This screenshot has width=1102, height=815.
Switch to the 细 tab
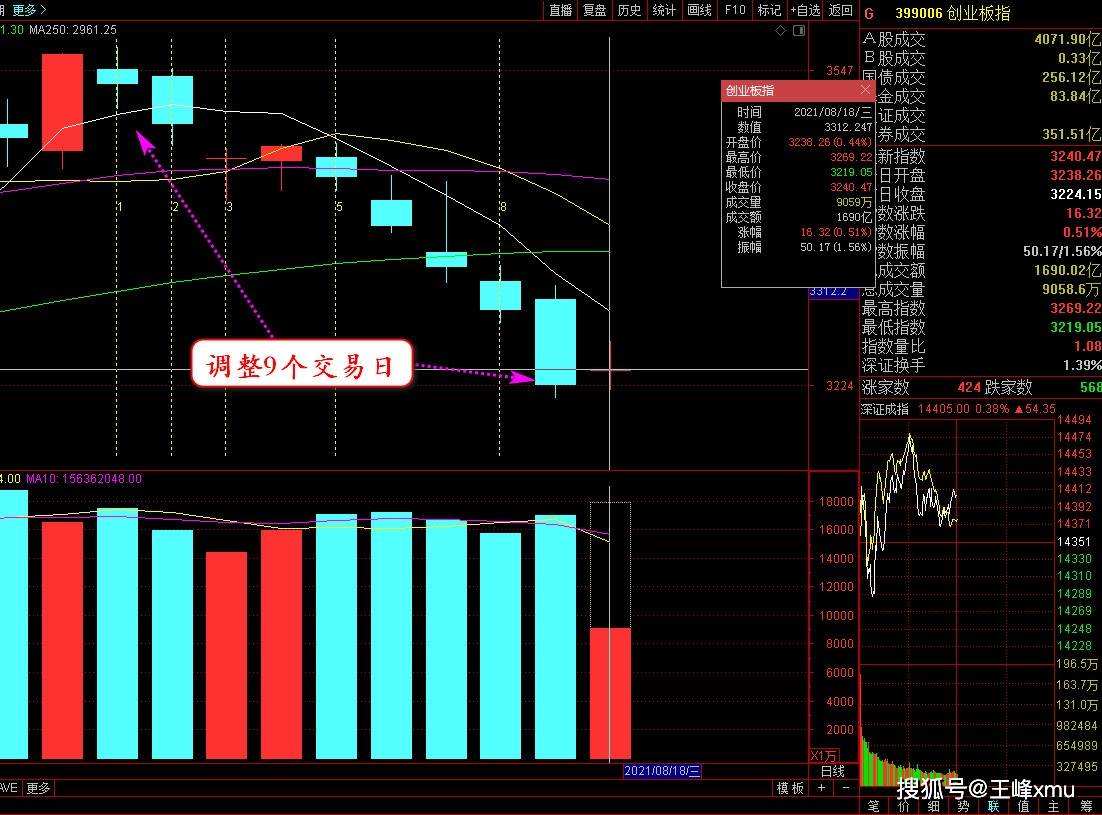(933, 807)
